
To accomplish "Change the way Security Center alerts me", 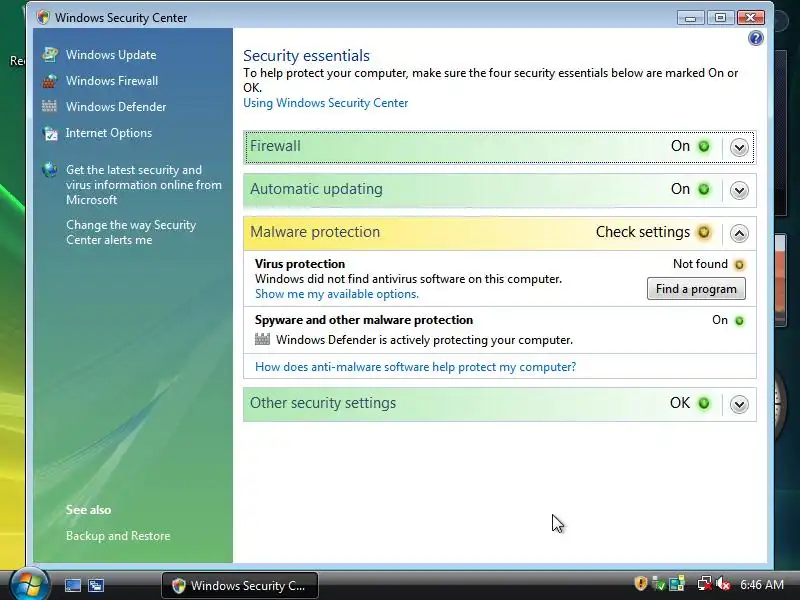I will [131, 232].
